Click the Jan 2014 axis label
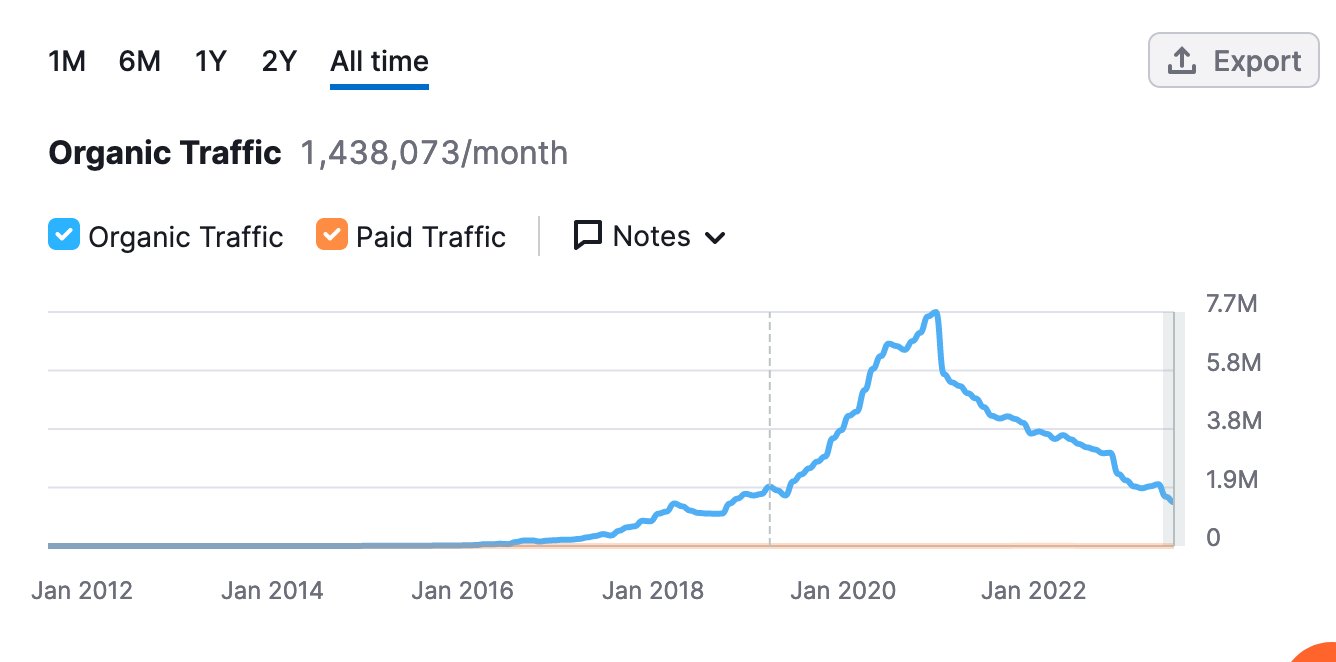Screen dimensions: 1336x662 [273, 591]
